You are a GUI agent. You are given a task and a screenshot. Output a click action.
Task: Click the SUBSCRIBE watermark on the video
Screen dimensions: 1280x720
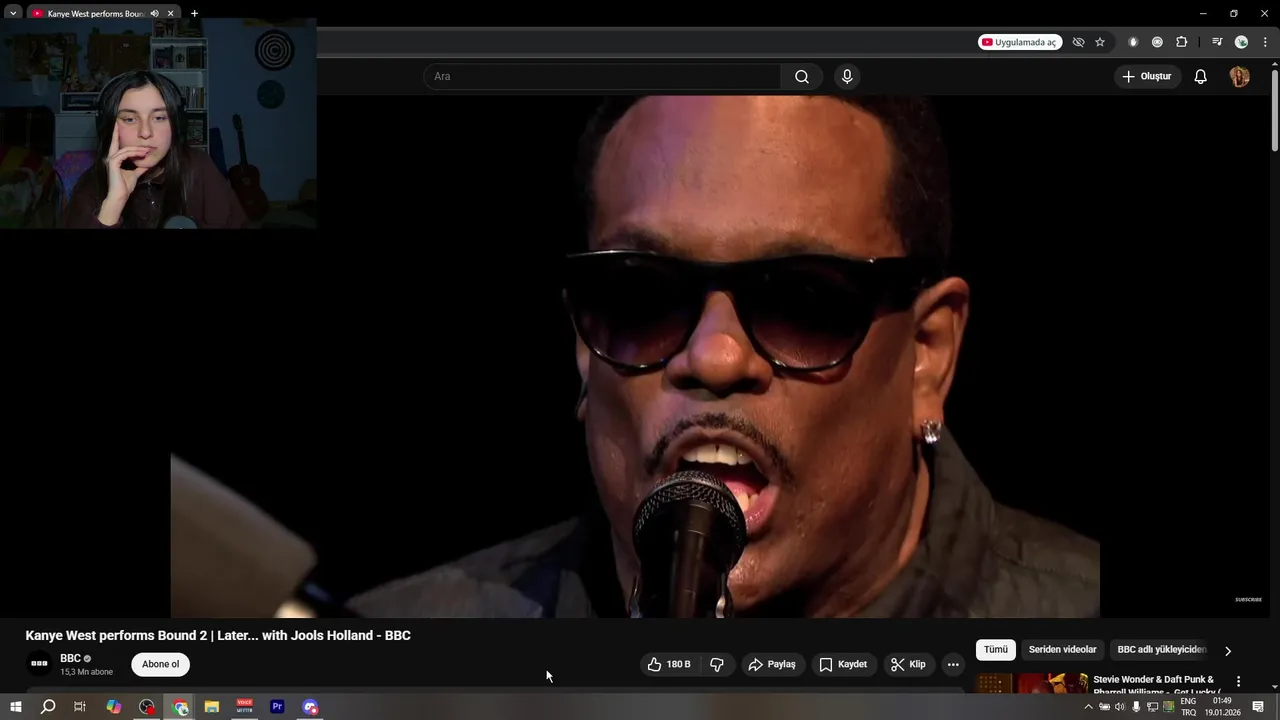(x=1248, y=600)
